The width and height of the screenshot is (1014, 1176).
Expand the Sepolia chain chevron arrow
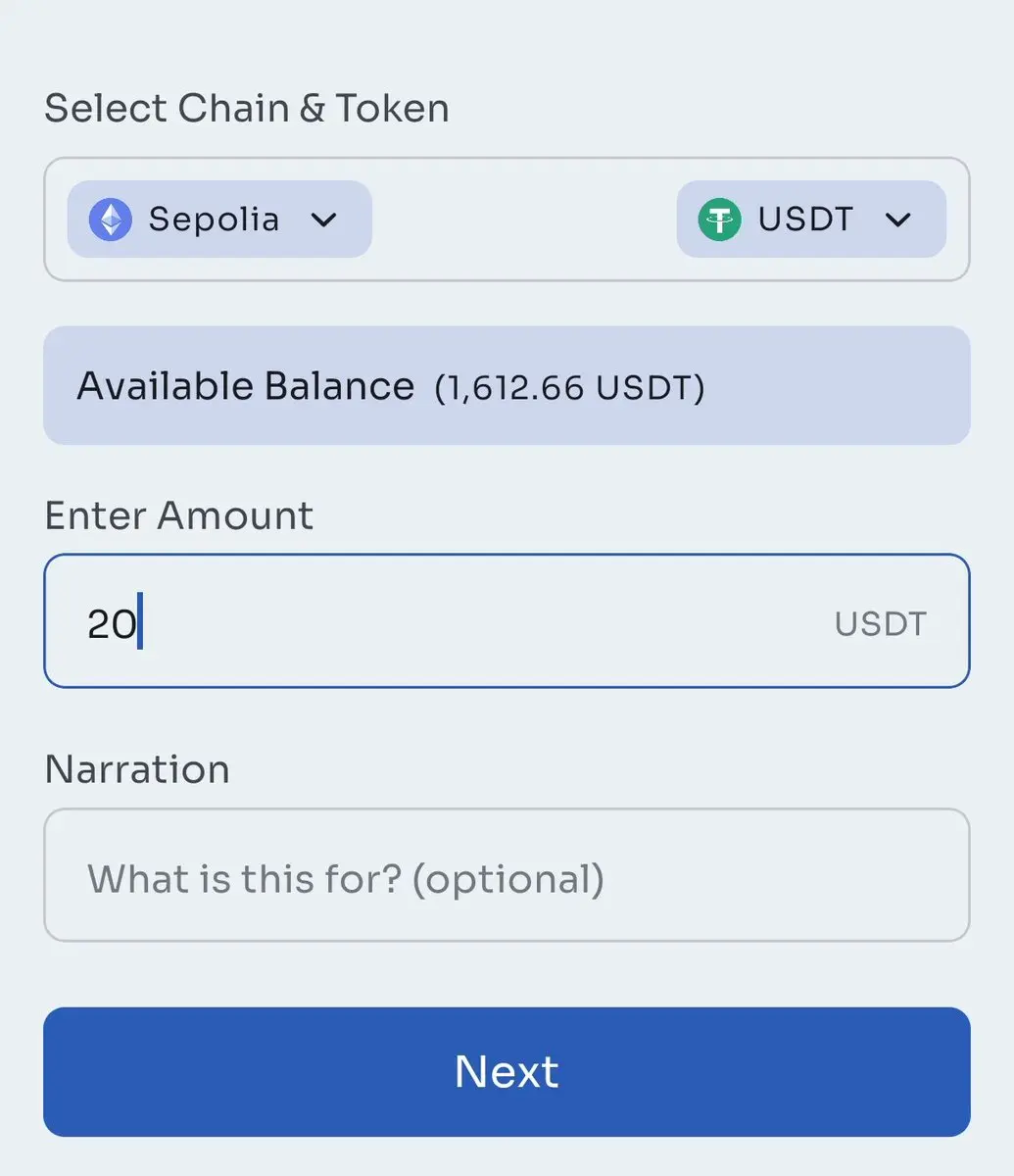coord(324,220)
